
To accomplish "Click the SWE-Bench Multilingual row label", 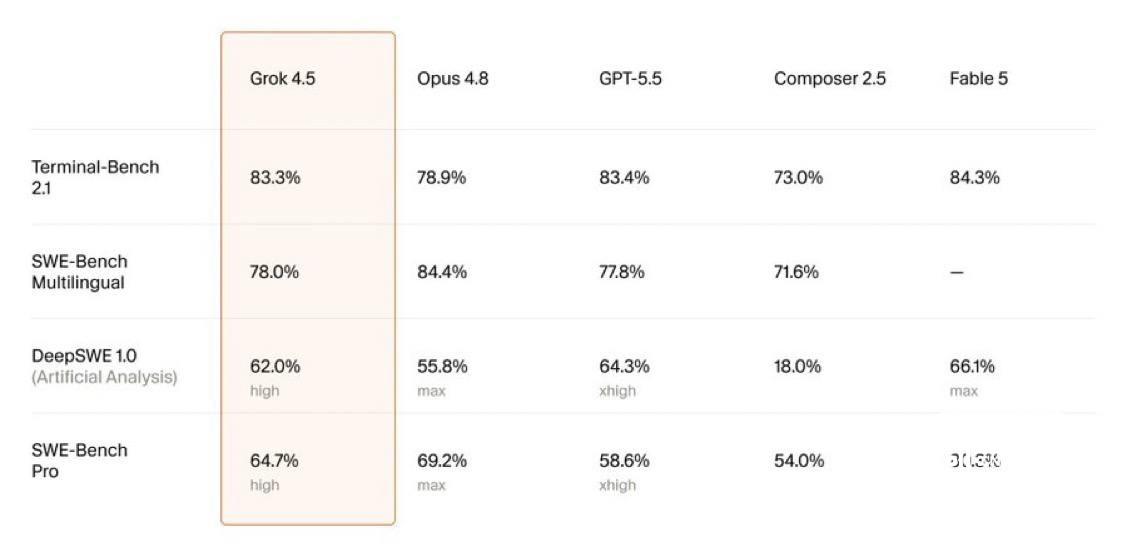I will (79, 272).
